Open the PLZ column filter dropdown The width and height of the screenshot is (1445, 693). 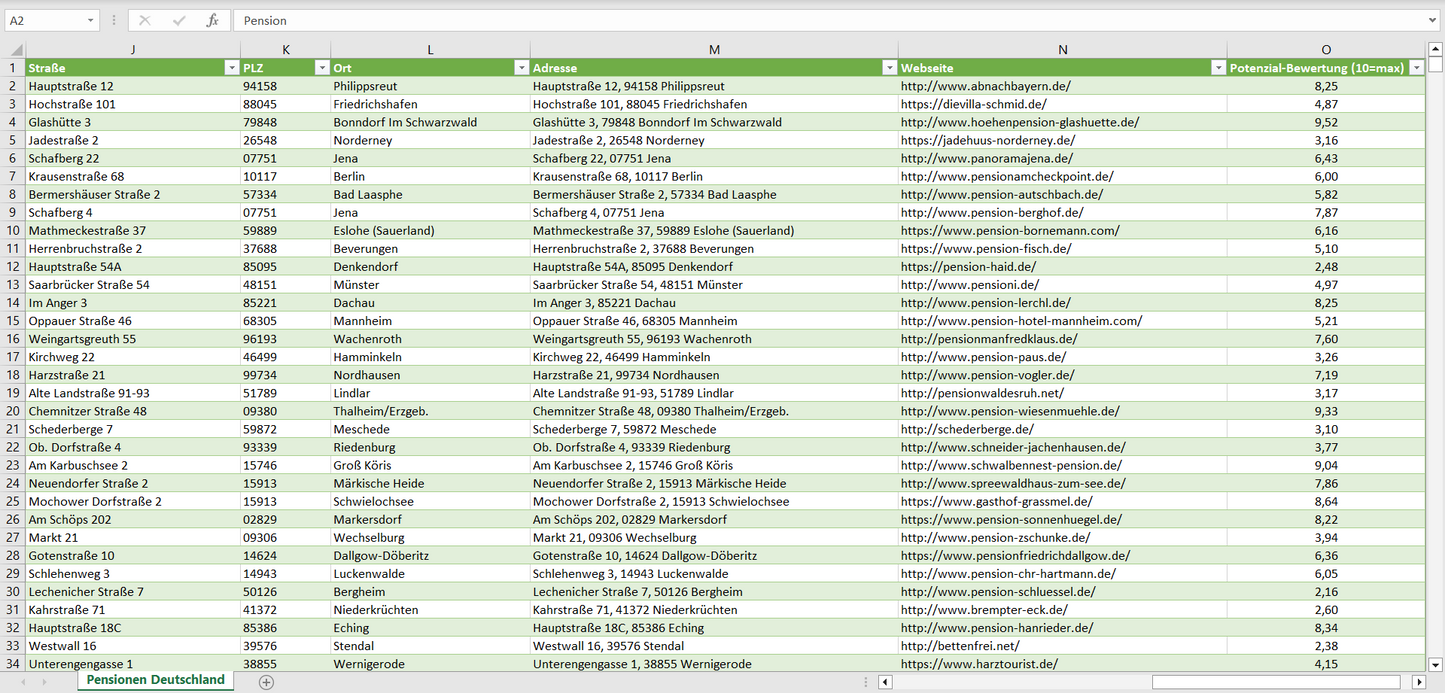coord(321,68)
